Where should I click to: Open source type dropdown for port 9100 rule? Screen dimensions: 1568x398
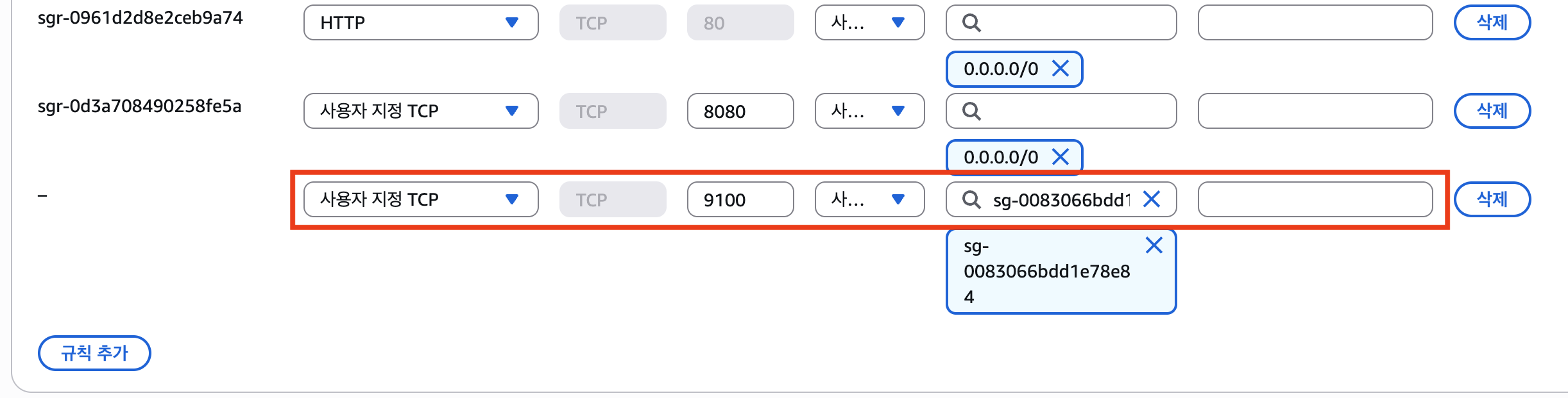click(869, 200)
